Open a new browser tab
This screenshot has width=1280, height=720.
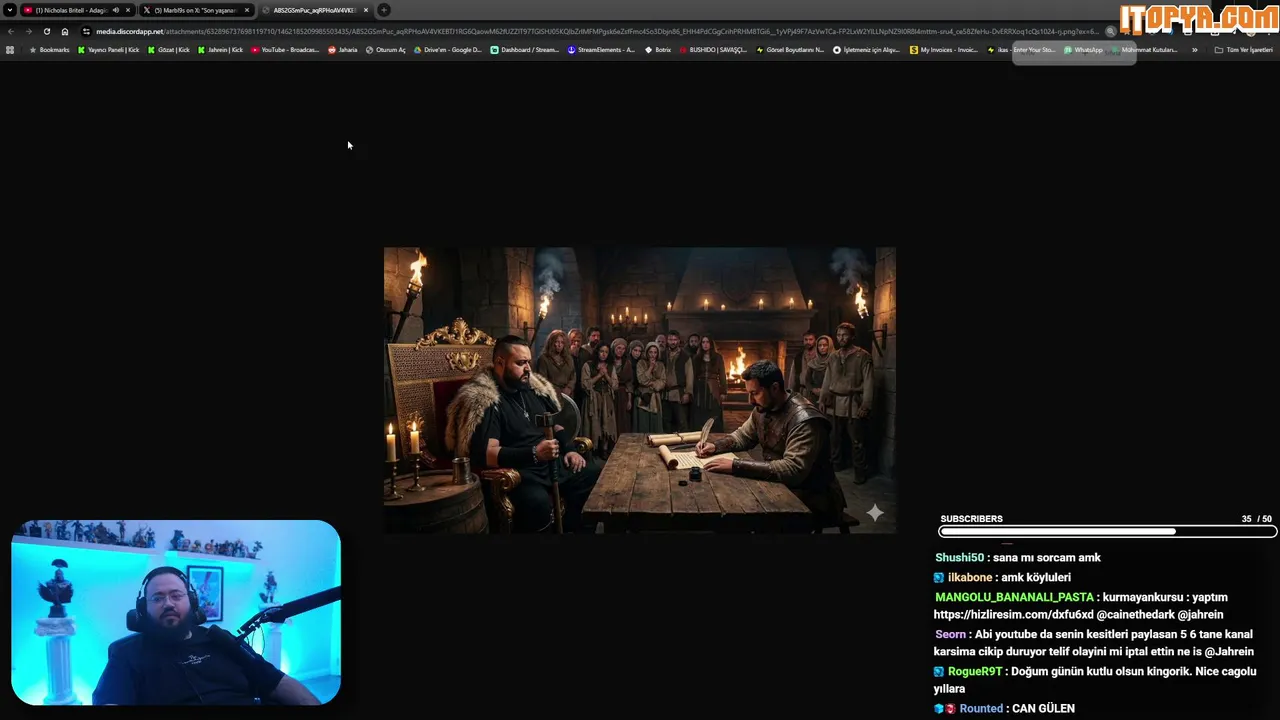pos(384,10)
